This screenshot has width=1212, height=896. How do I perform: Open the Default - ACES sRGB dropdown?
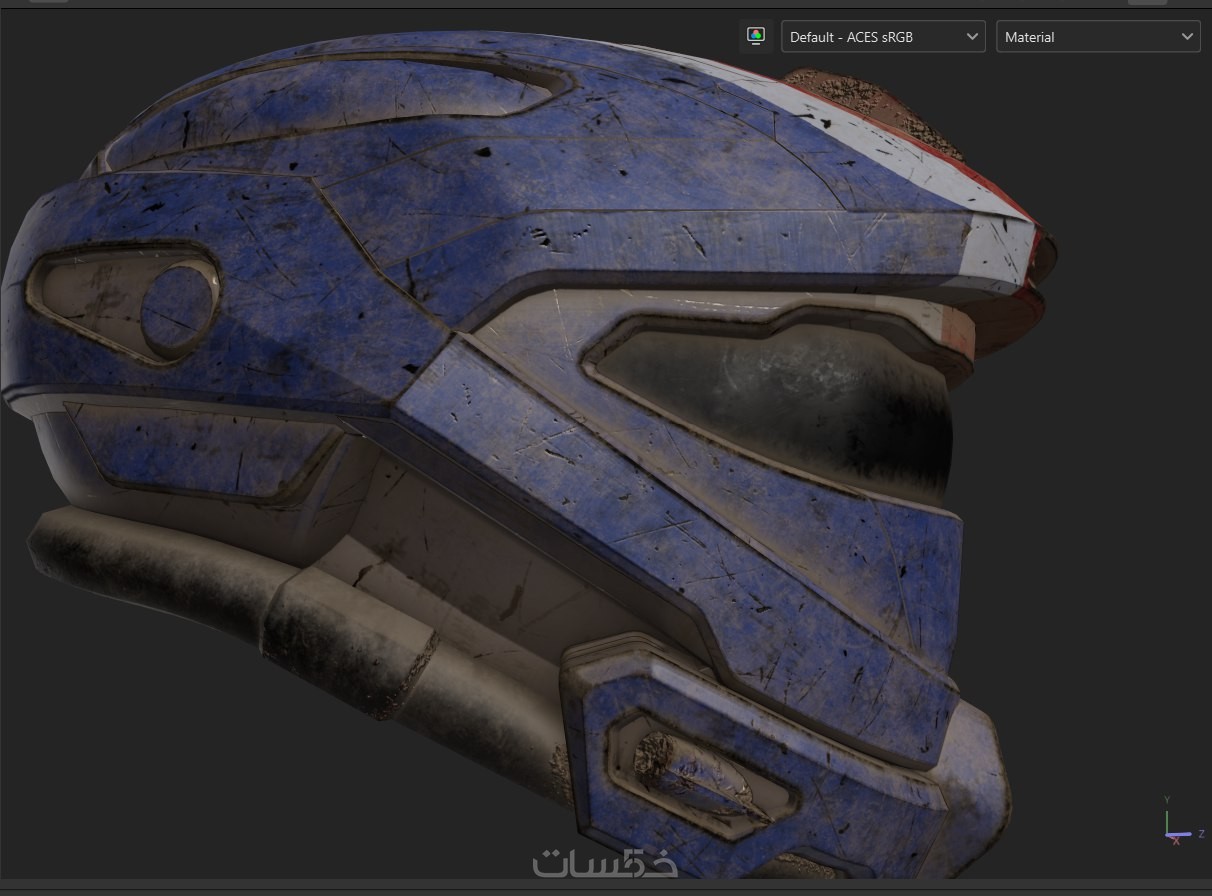[x=883, y=37]
